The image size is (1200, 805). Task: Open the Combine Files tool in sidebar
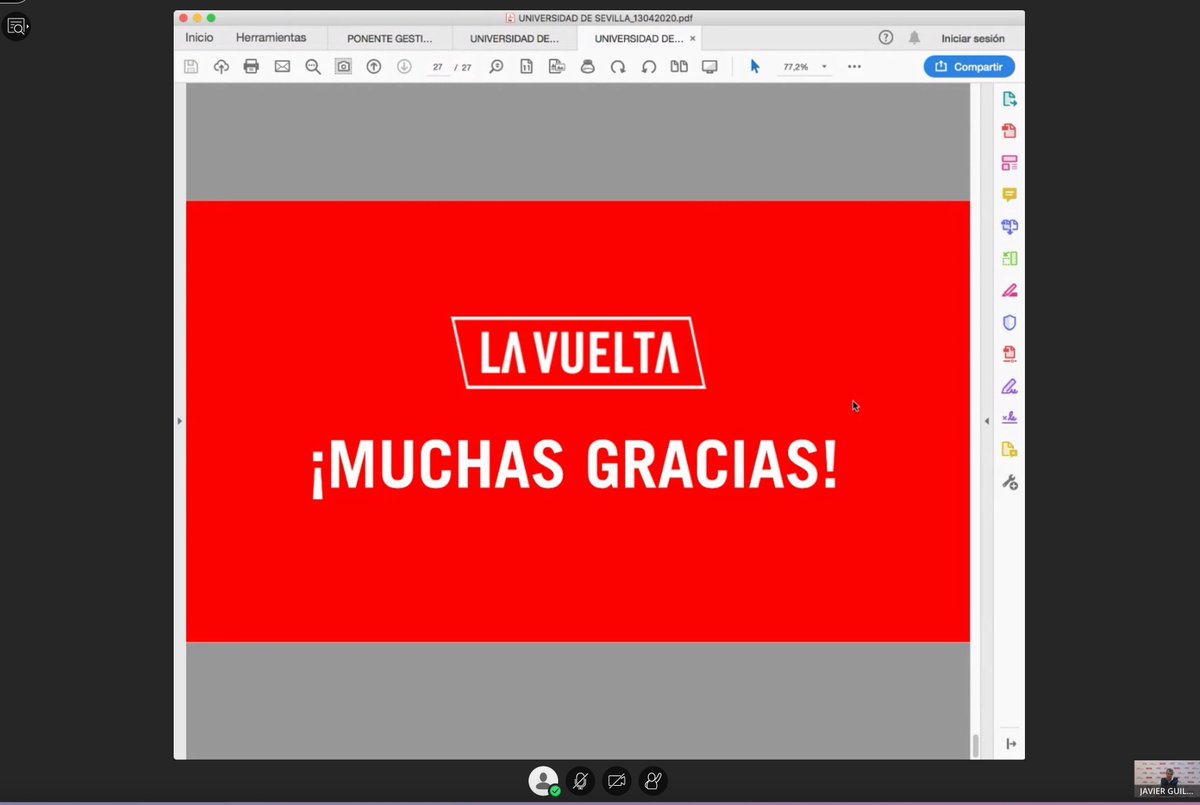1009,227
